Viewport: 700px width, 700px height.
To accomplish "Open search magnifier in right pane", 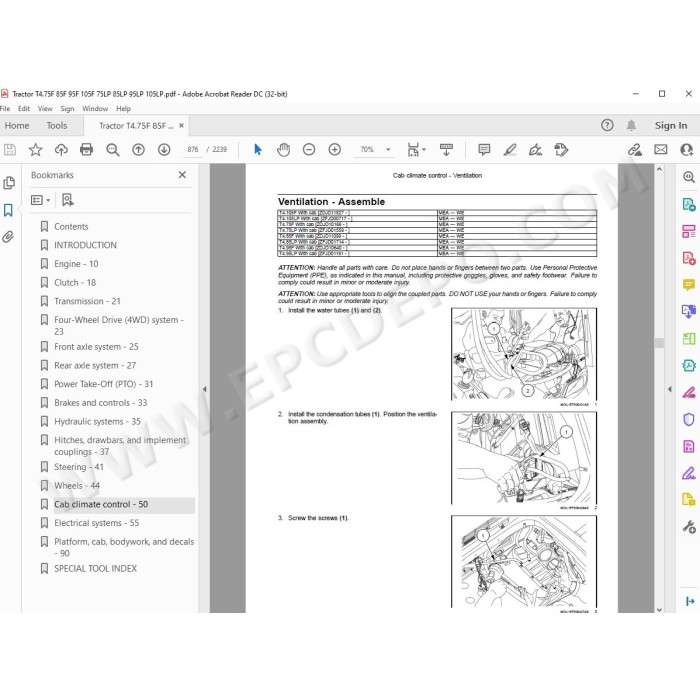I will [x=688, y=177].
